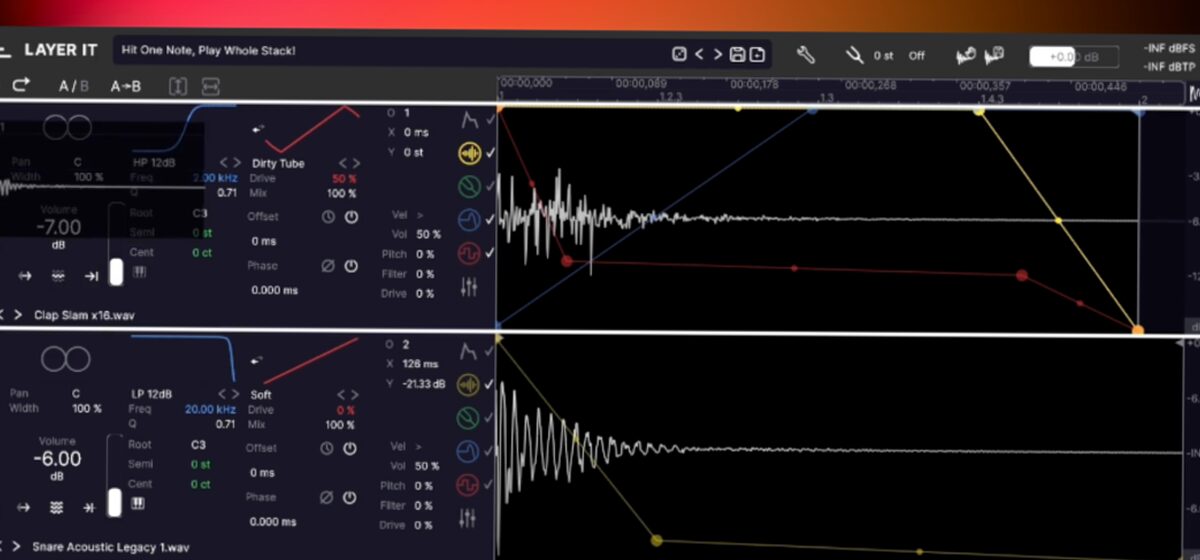The image size is (1200, 560).
Task: Click the tuning fork icon
Action: pos(854,55)
